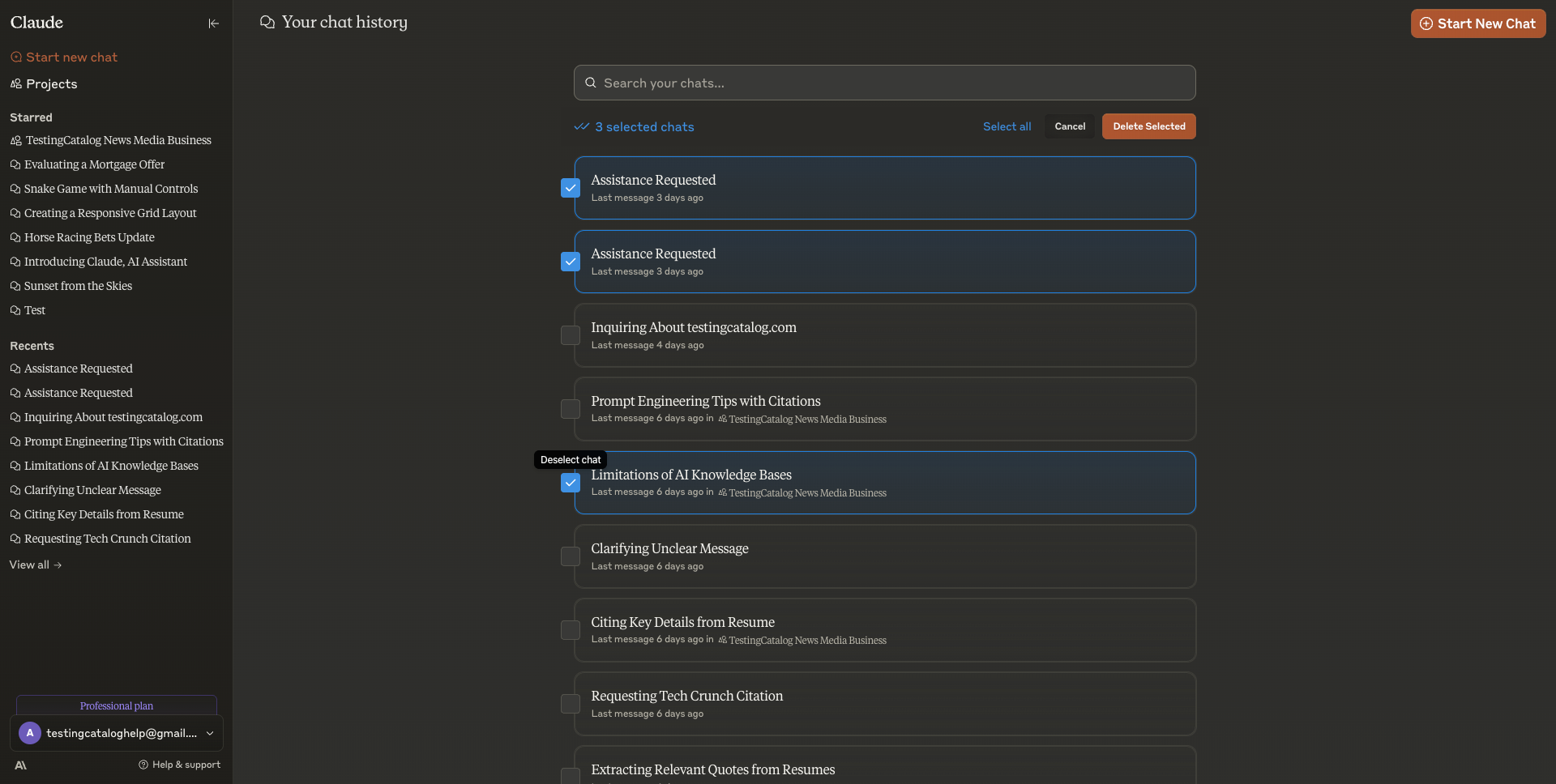The width and height of the screenshot is (1556, 784).
Task: Click the chat icon beside 'Start new chat' in sidebar
Action: (15, 57)
